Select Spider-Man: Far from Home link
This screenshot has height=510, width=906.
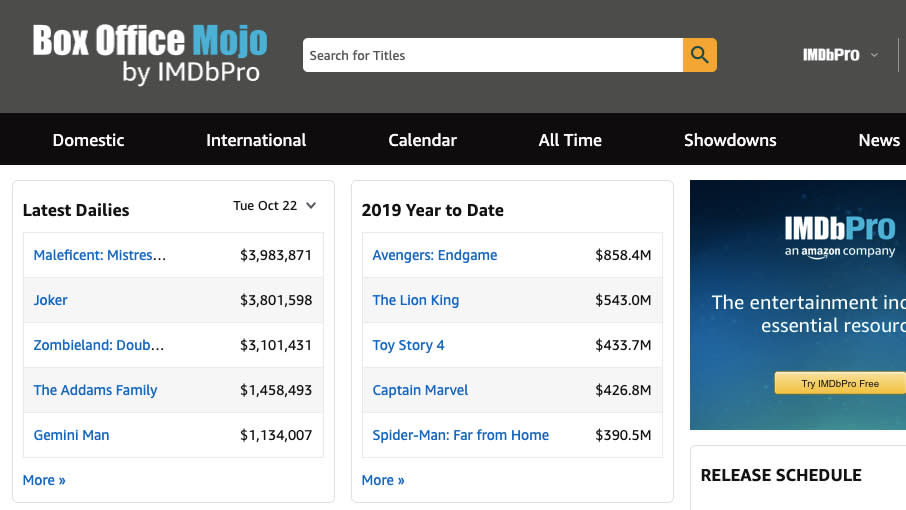pos(460,435)
